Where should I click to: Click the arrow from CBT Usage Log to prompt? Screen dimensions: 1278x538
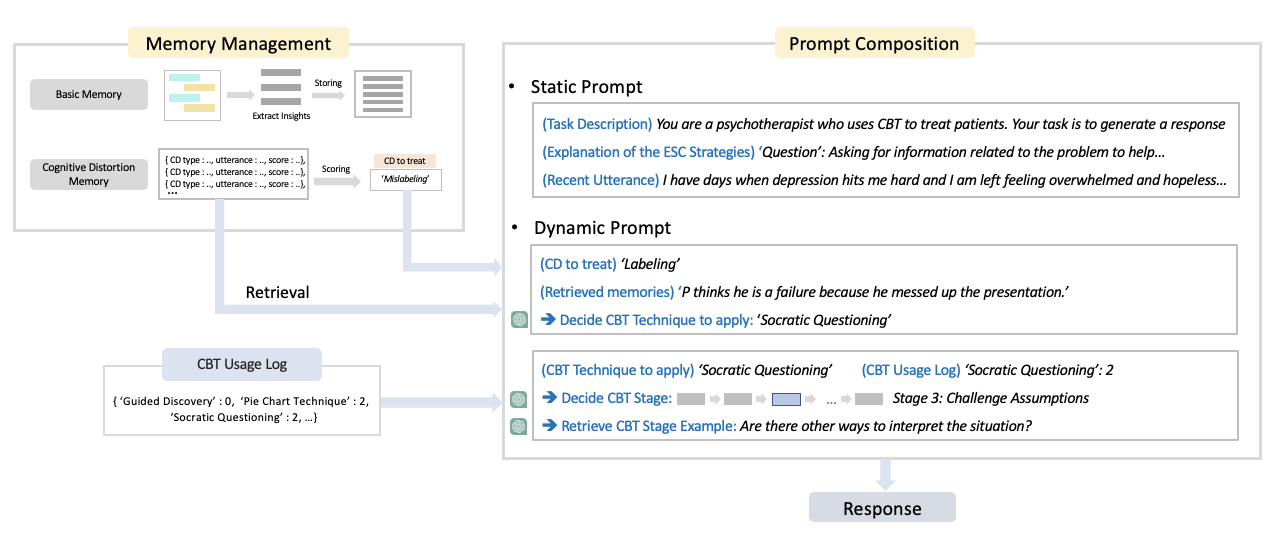click(x=440, y=403)
